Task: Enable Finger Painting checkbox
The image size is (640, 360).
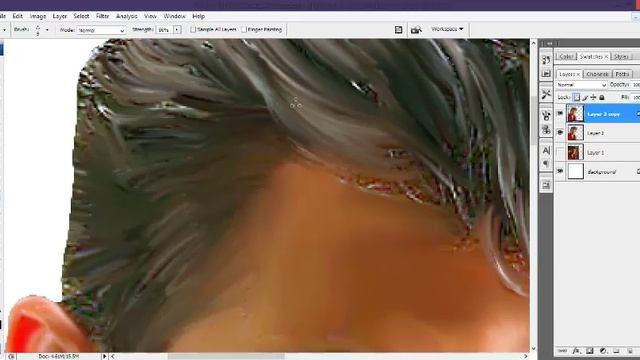Action: coord(244,29)
